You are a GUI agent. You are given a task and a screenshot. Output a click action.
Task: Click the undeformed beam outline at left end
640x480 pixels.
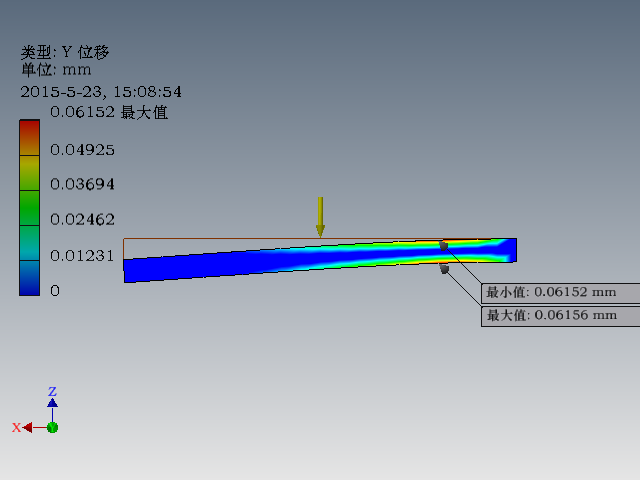pos(124,248)
